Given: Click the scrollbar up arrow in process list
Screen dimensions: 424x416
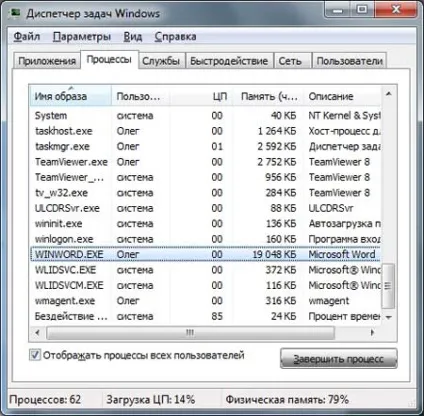Looking at the screenshot, I should (x=389, y=94).
